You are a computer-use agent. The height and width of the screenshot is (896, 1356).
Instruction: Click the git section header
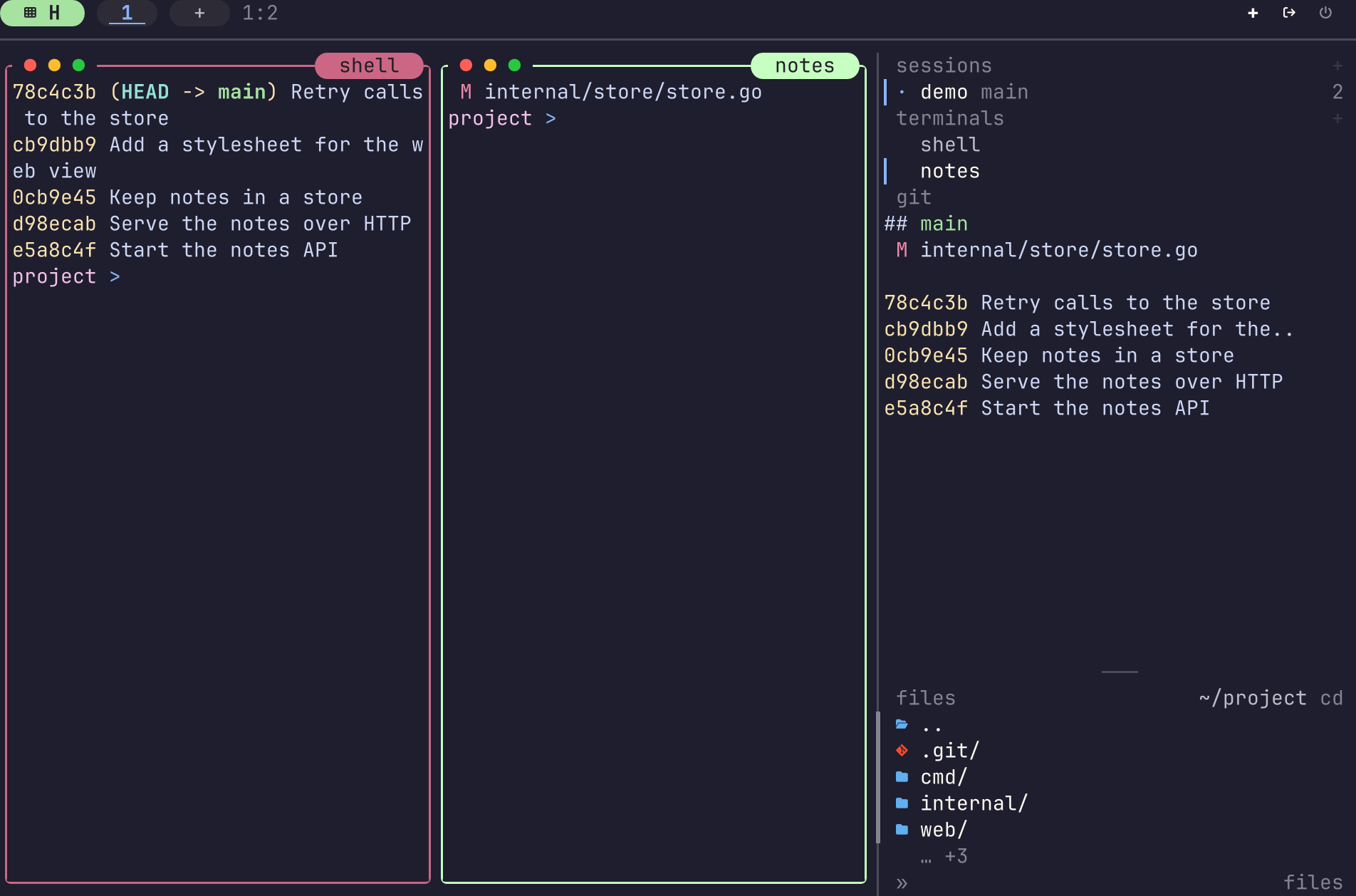tap(914, 197)
